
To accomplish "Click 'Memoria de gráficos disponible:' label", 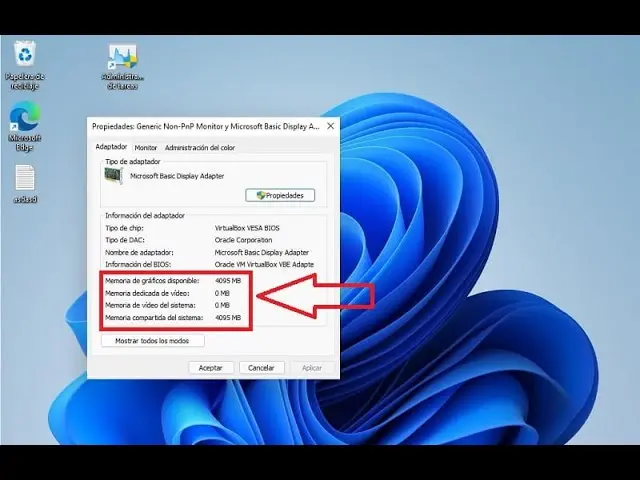I will pyautogui.click(x=152, y=281).
